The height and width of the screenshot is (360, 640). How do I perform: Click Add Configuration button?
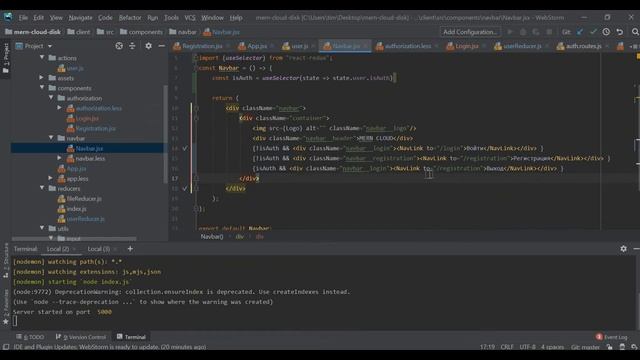pos(470,32)
